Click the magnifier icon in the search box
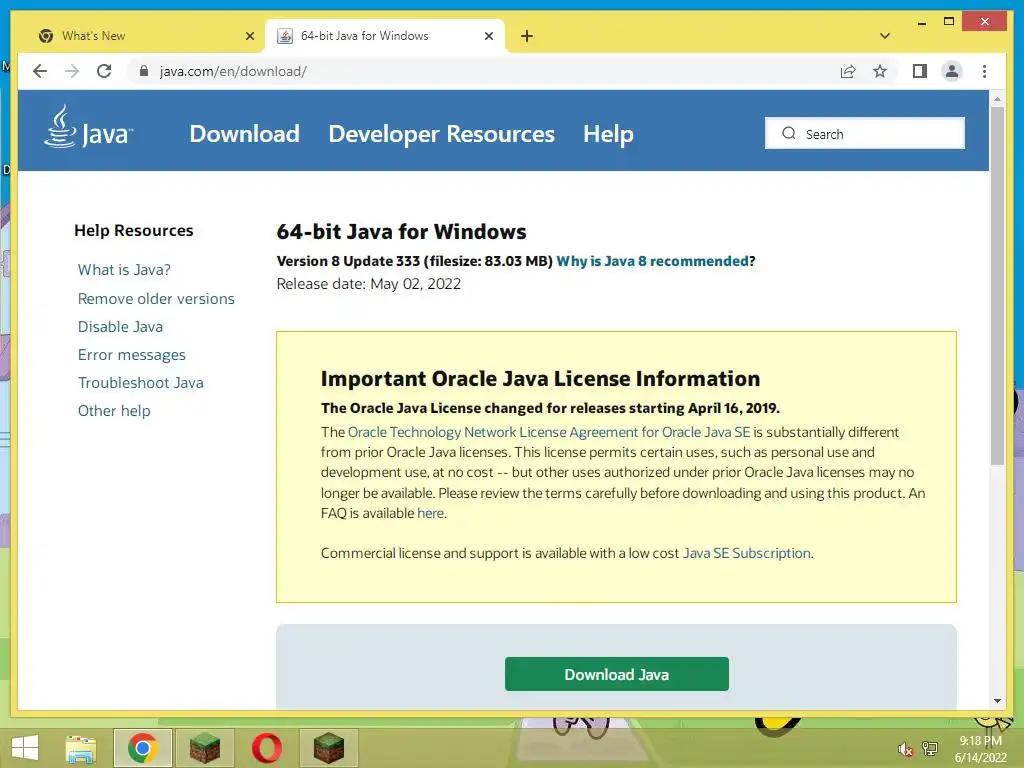This screenshot has width=1024, height=768. pyautogui.click(x=789, y=133)
